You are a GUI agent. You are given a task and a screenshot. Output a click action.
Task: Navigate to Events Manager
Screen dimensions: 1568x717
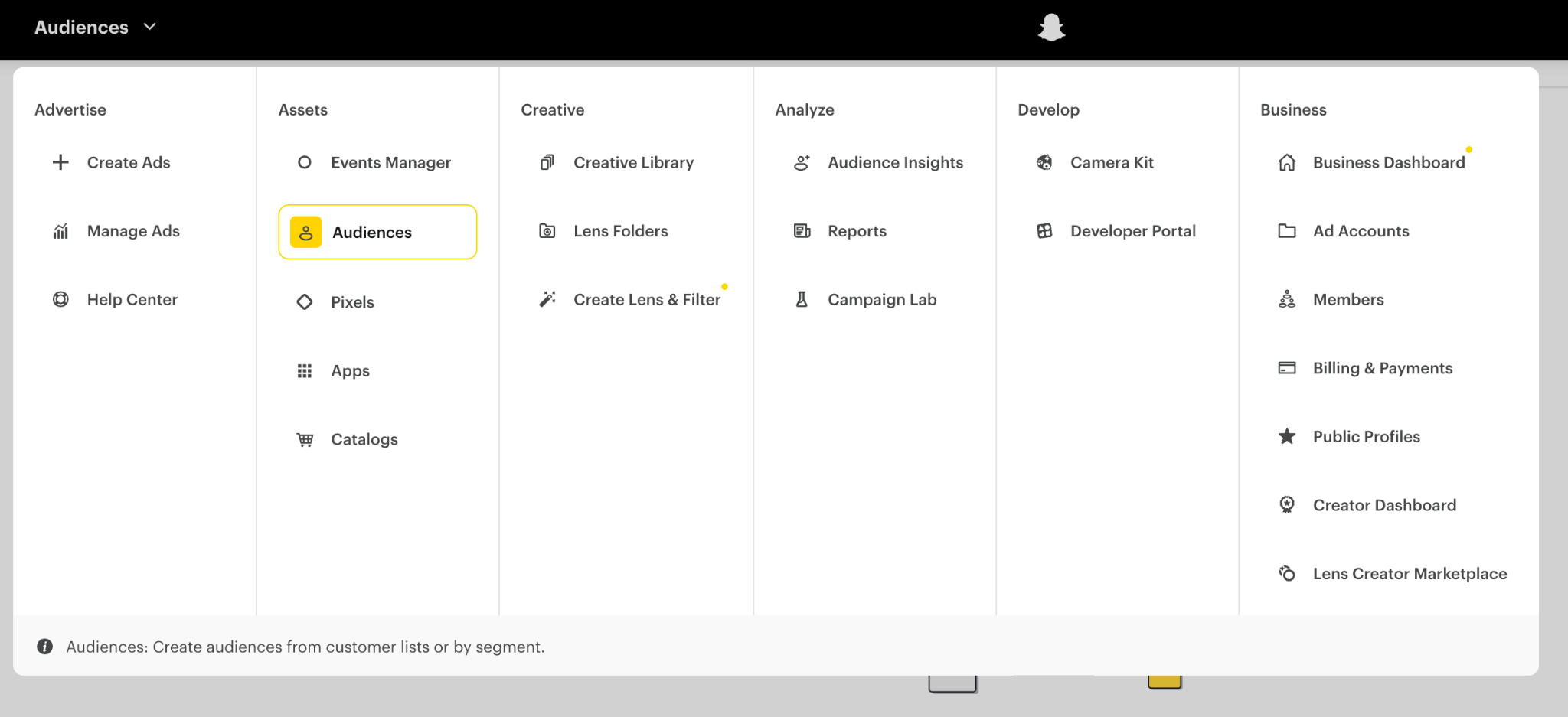coord(391,162)
